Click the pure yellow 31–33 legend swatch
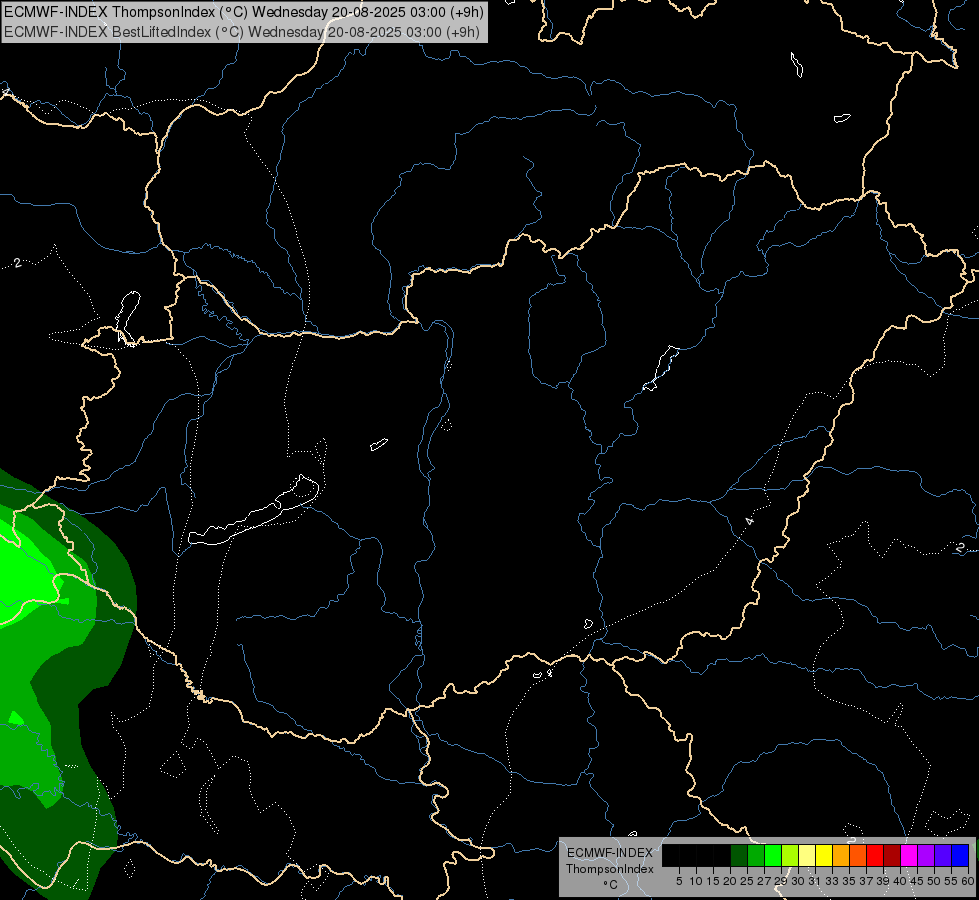Image resolution: width=979 pixels, height=900 pixels. pyautogui.click(x=824, y=855)
